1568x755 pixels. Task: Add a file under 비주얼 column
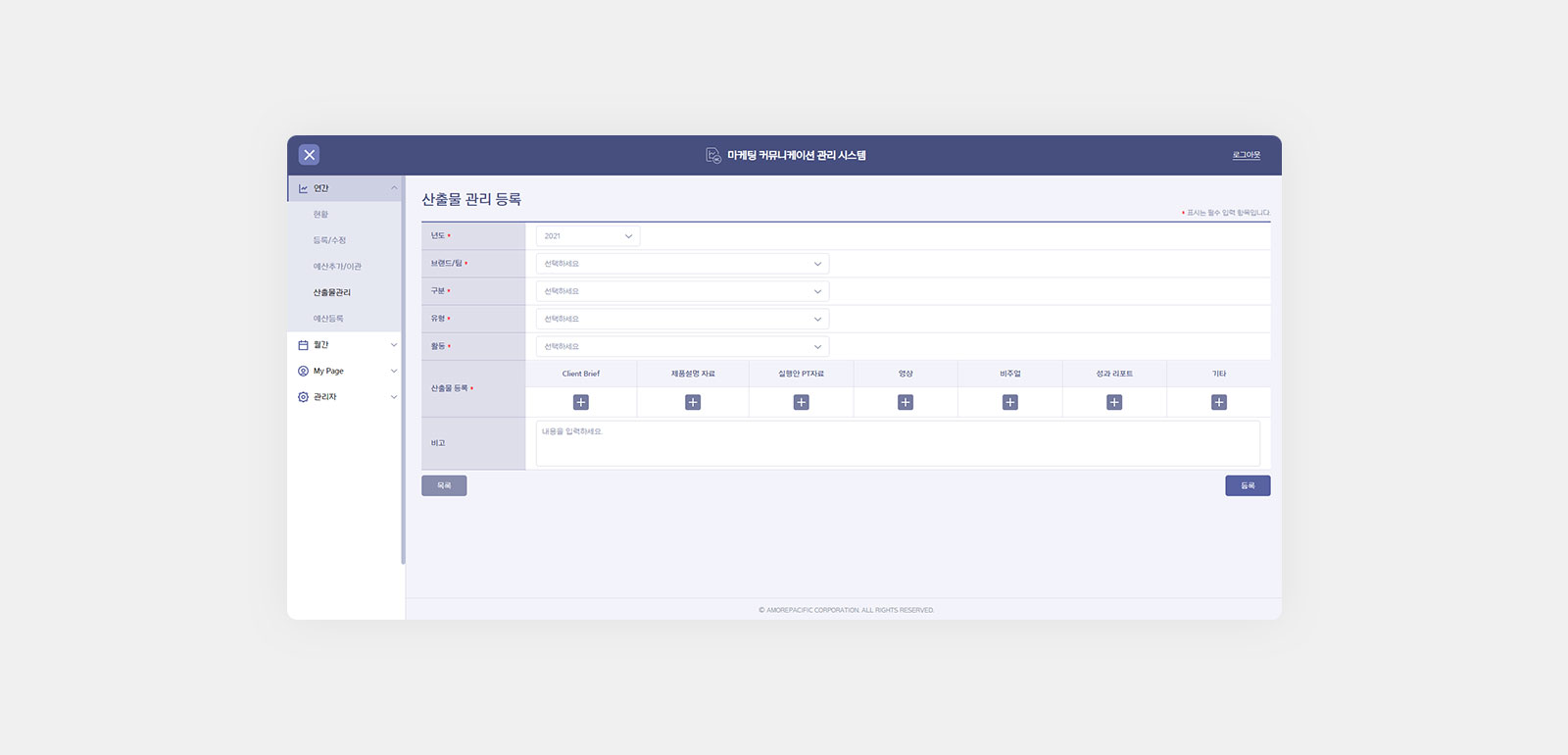1010,402
